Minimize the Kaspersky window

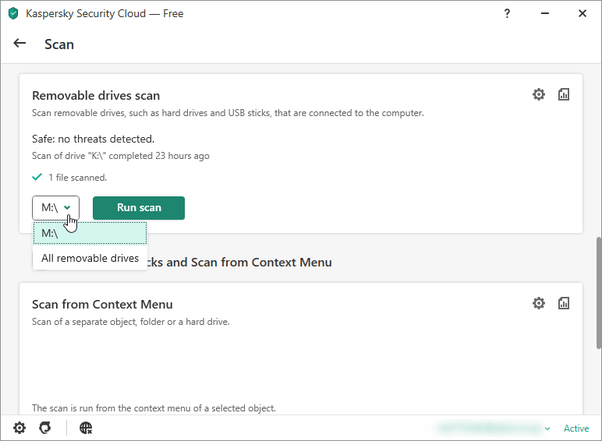point(544,13)
